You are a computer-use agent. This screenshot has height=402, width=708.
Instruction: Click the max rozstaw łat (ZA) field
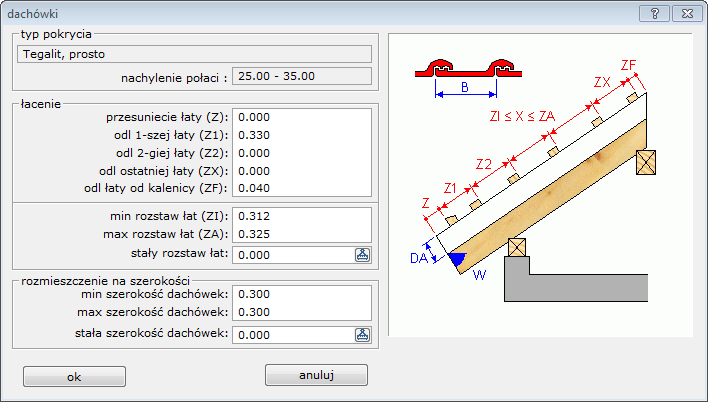tap(301, 234)
